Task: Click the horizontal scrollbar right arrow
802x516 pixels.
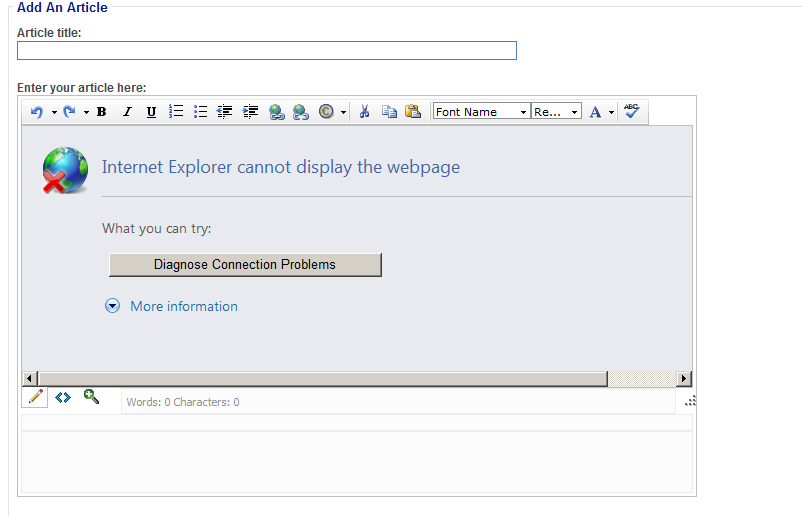Action: coord(684,378)
